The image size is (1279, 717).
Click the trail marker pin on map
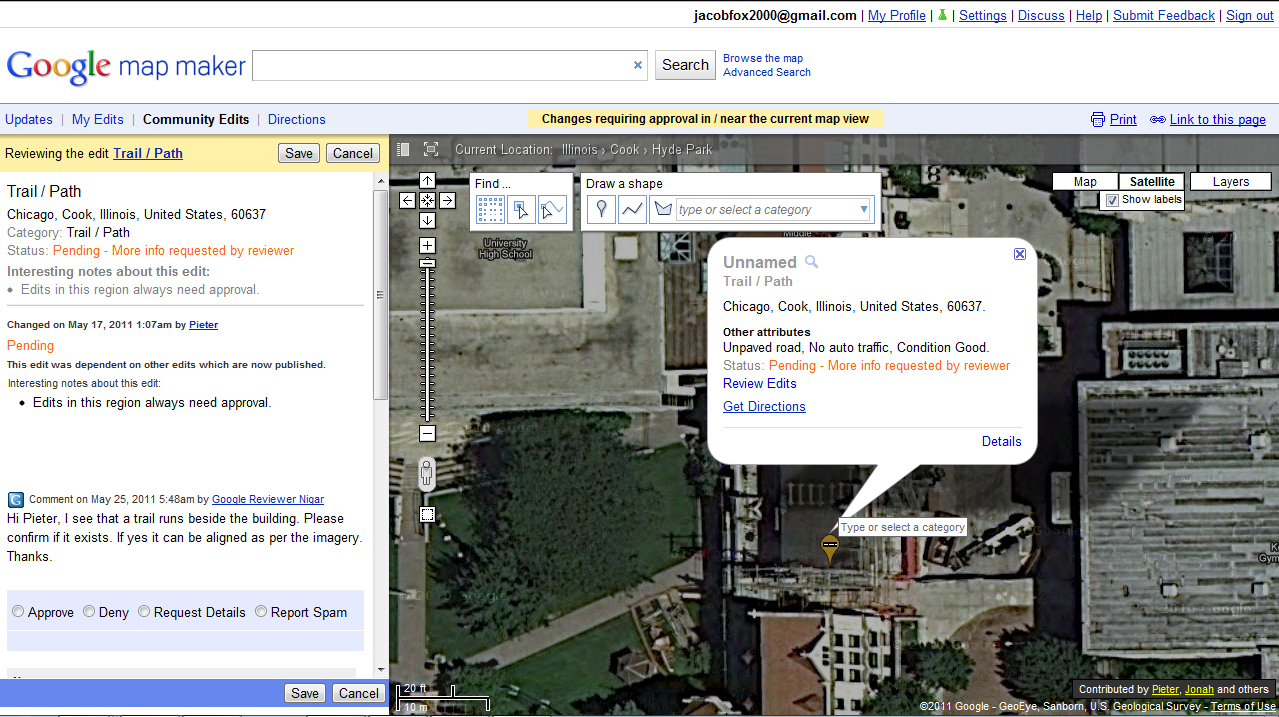(829, 548)
